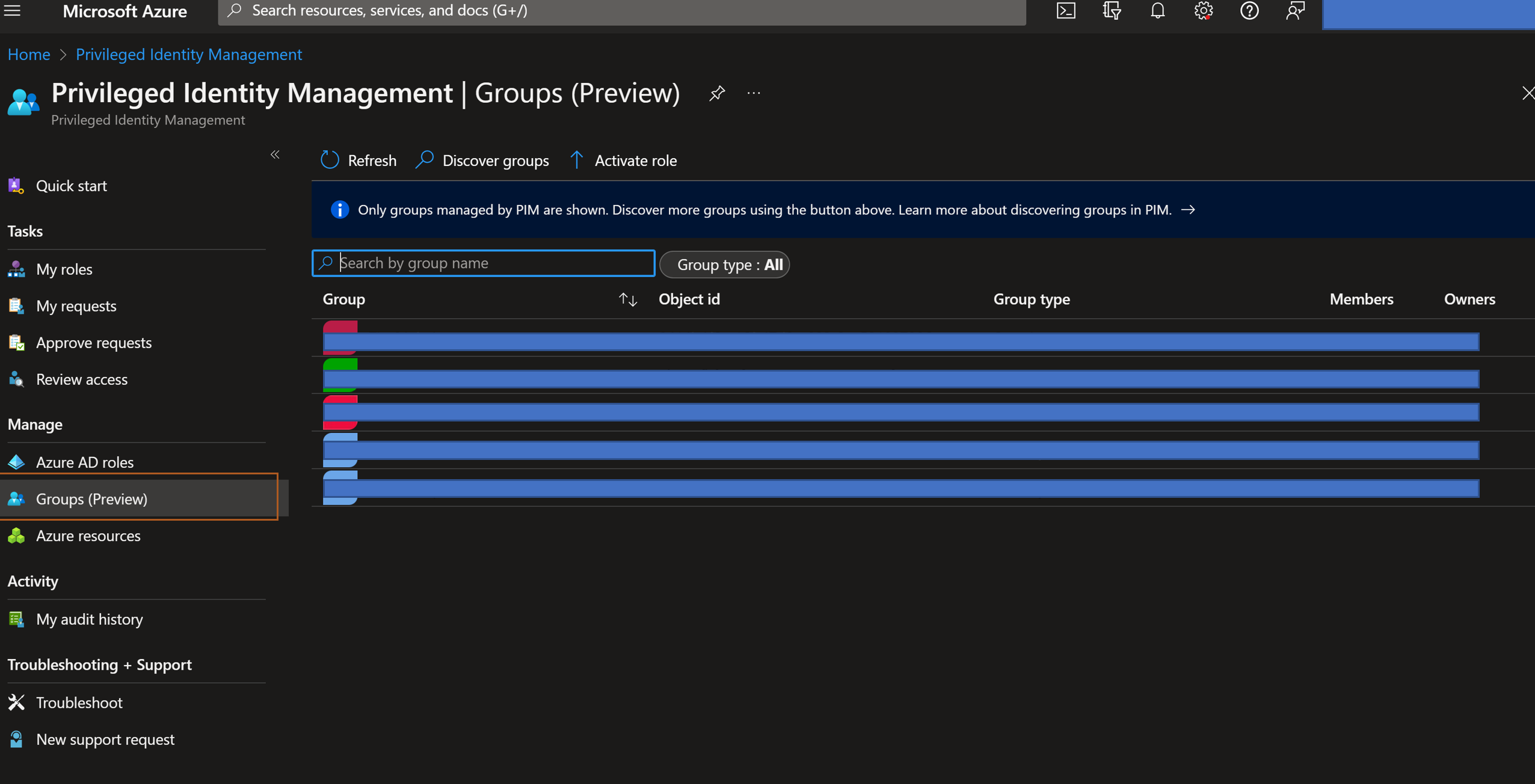
Task: Click the info icon in the banner
Action: (339, 210)
